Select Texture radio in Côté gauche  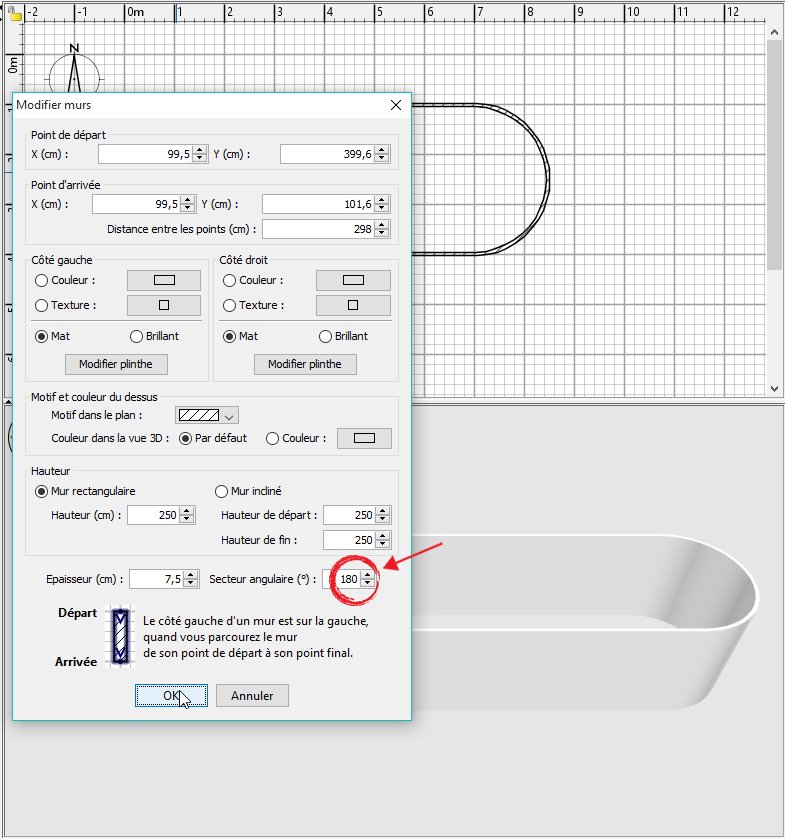tap(41, 306)
